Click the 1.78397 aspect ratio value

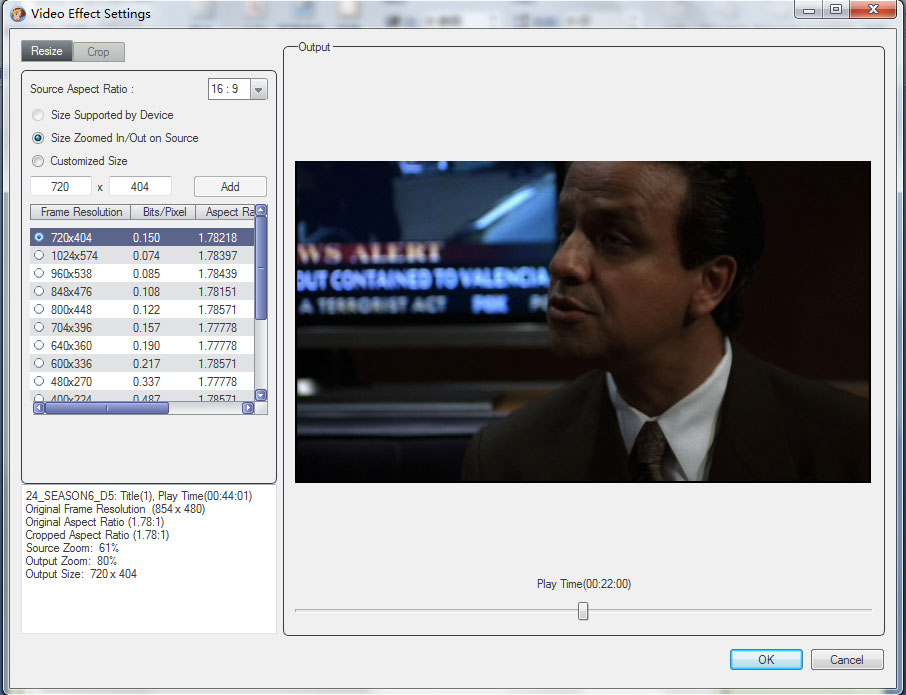(x=217, y=255)
